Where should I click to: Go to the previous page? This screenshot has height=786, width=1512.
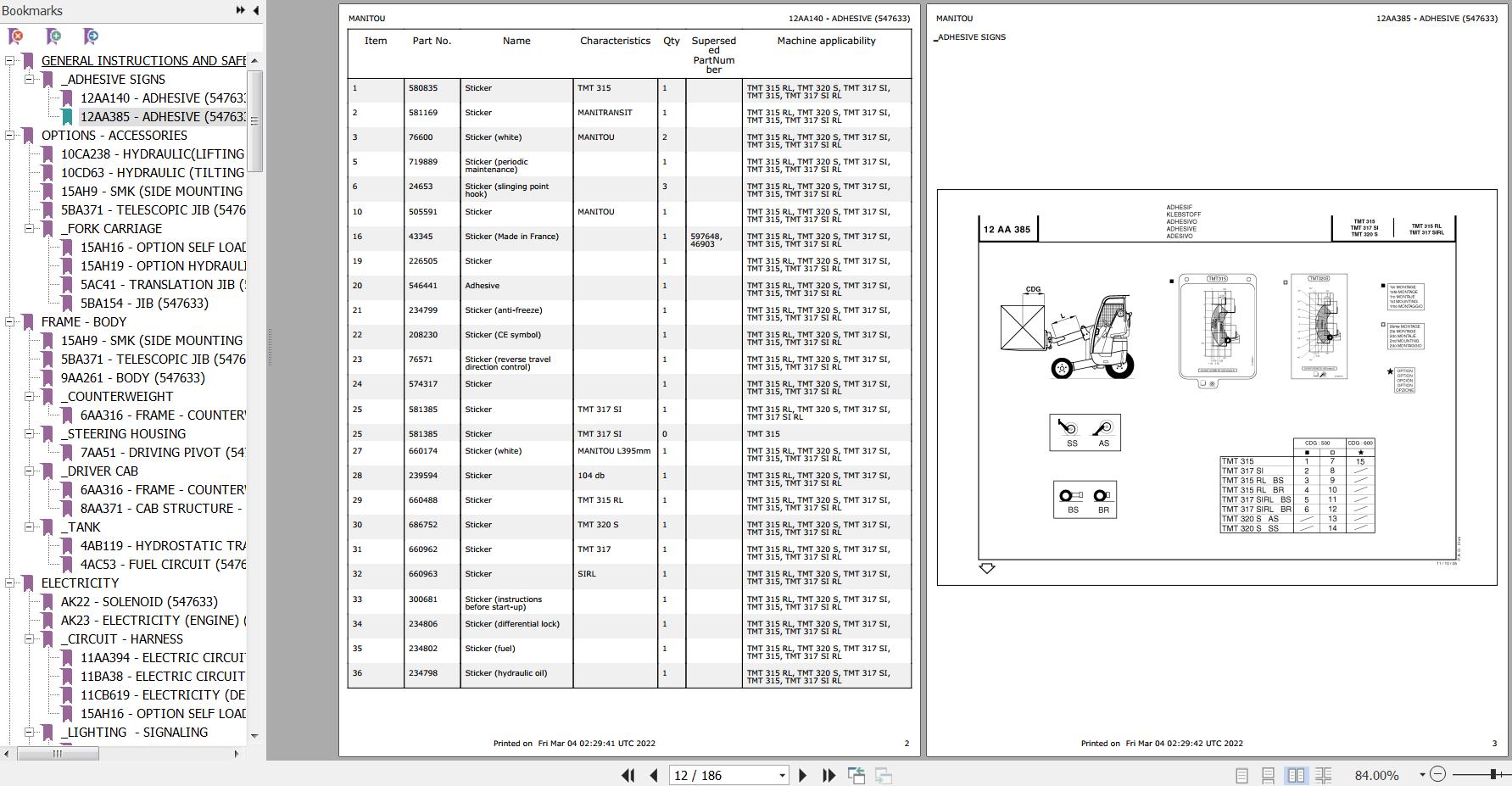[x=654, y=775]
